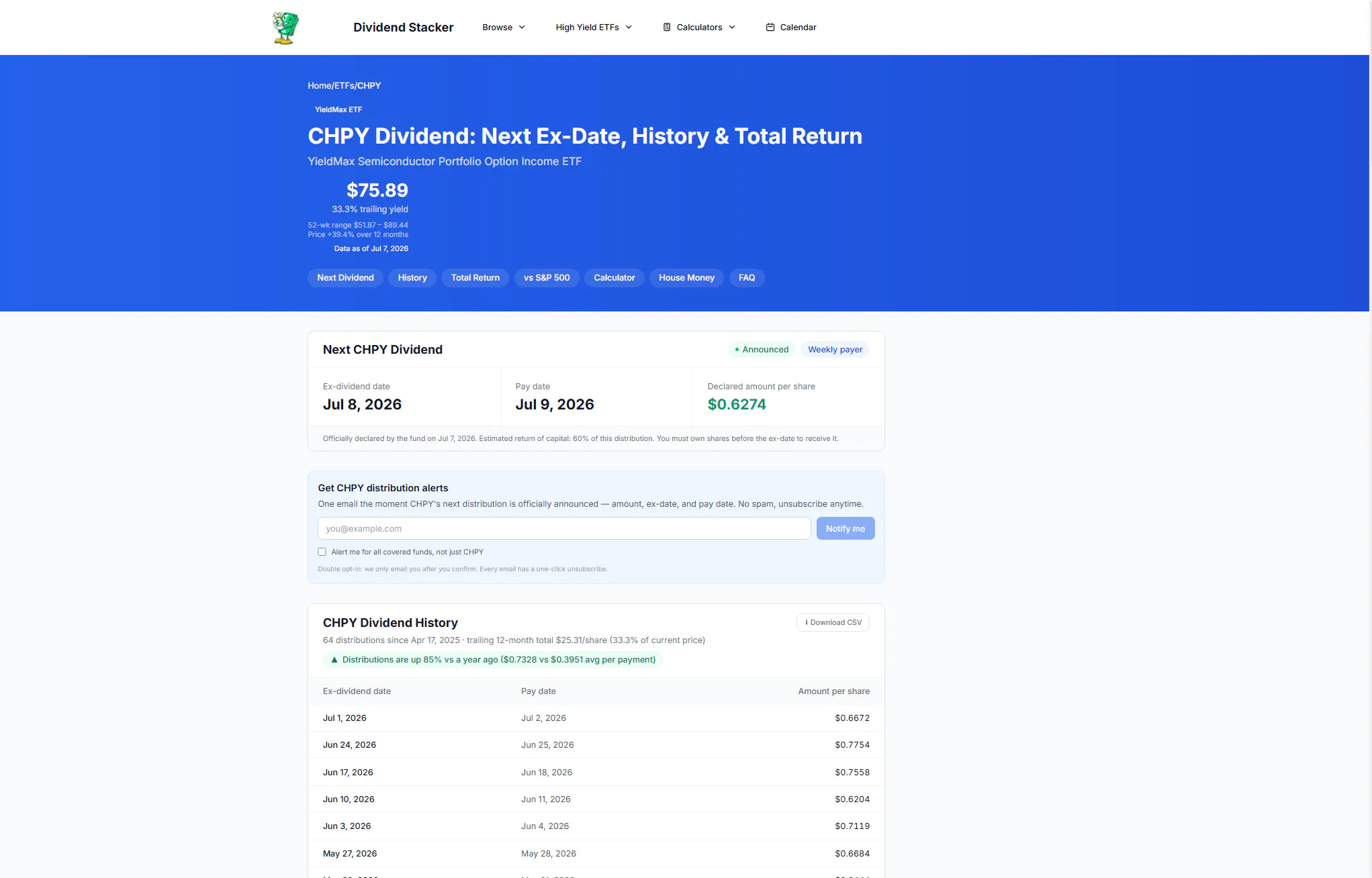1372x878 pixels.
Task: Expand the High Yield ETFs chevron
Action: tap(629, 28)
